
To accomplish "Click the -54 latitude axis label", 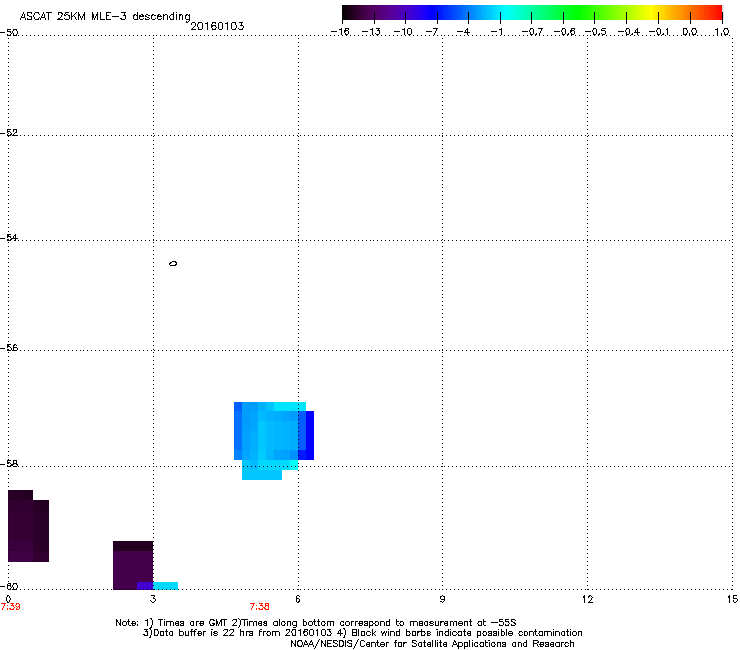I will tap(9, 238).
